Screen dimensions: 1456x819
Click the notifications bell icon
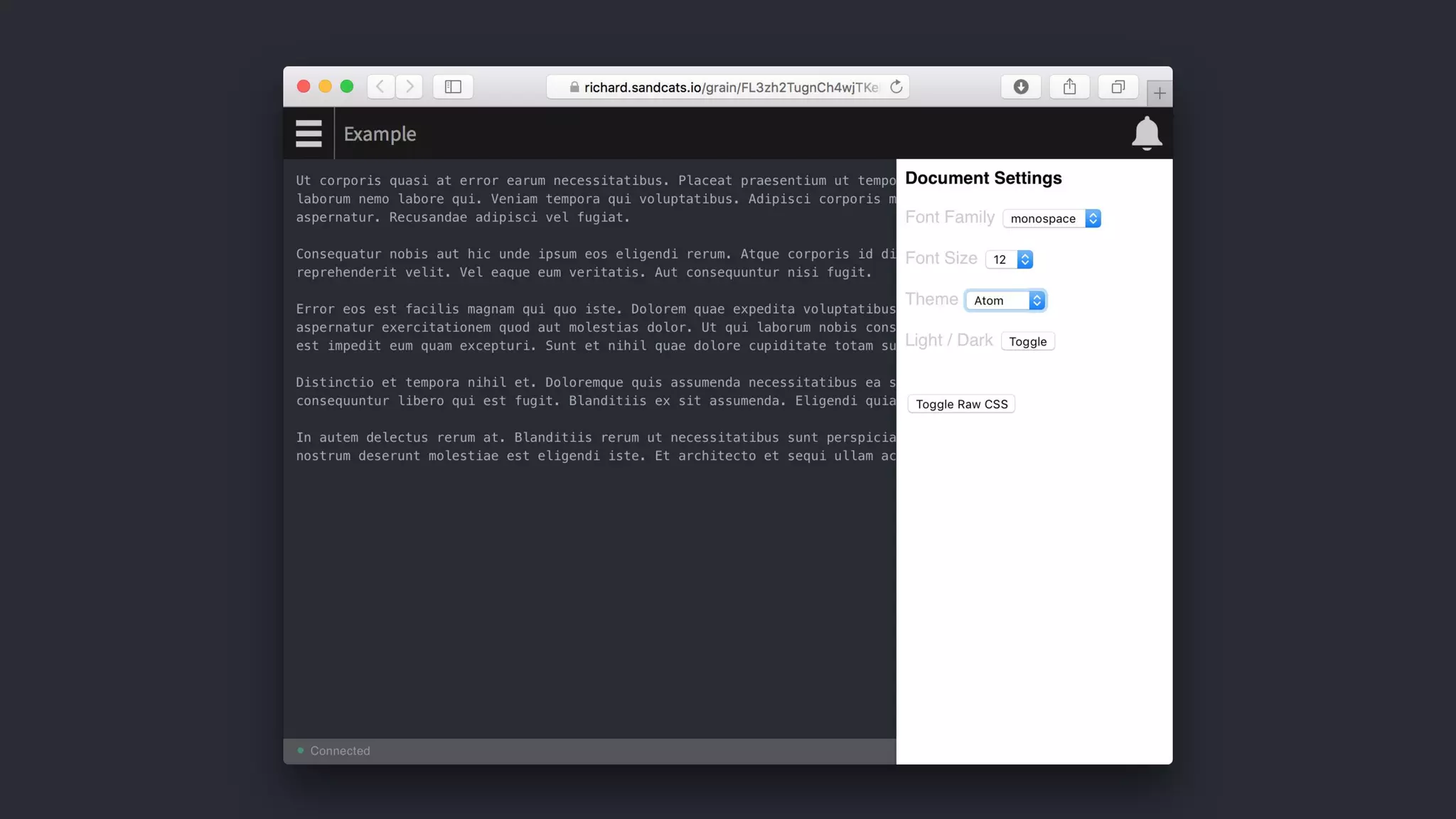(x=1146, y=133)
